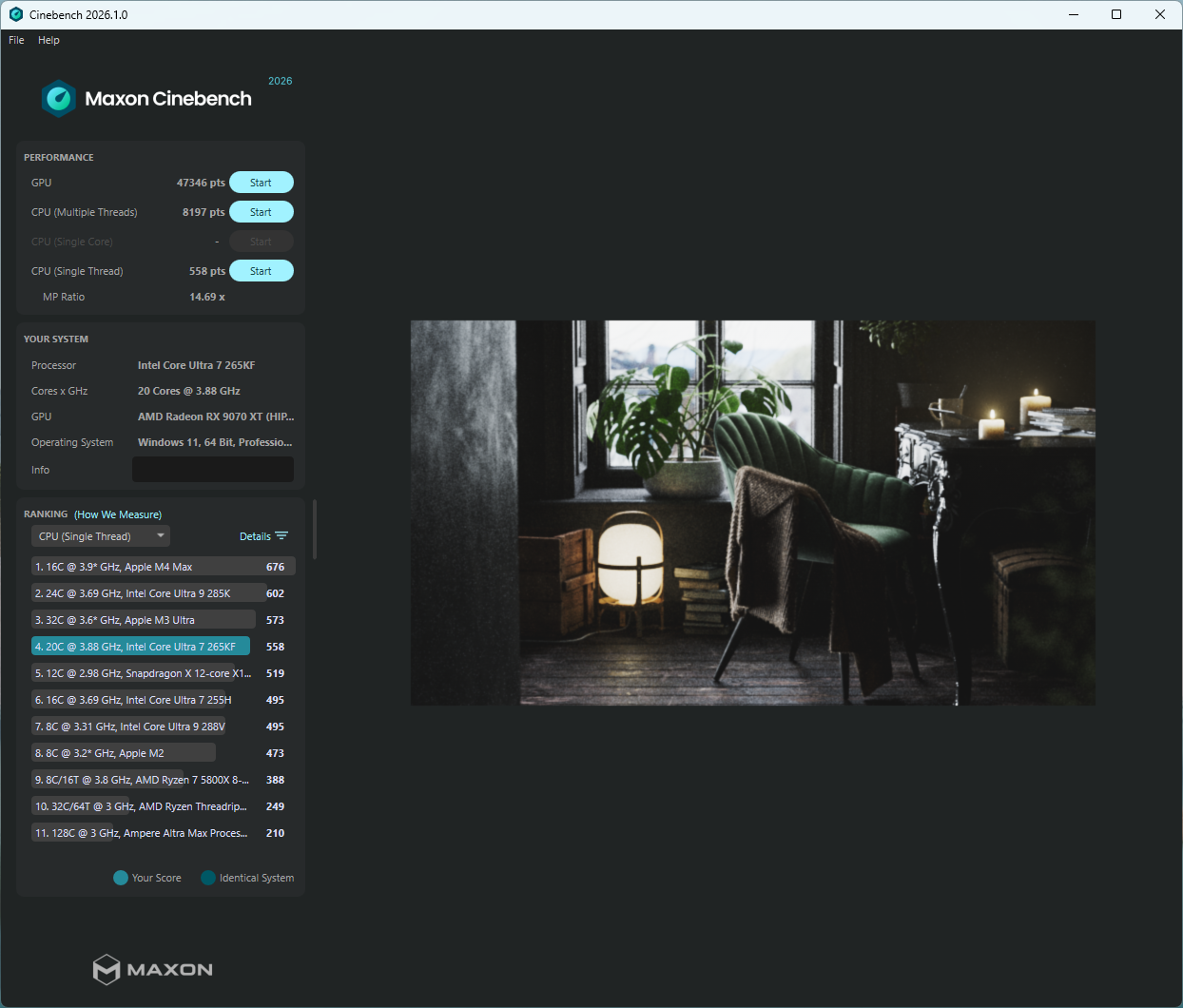The height and width of the screenshot is (1008, 1183).
Task: Click the AMD Radeon RX 9070 XT value
Action: pyautogui.click(x=216, y=417)
